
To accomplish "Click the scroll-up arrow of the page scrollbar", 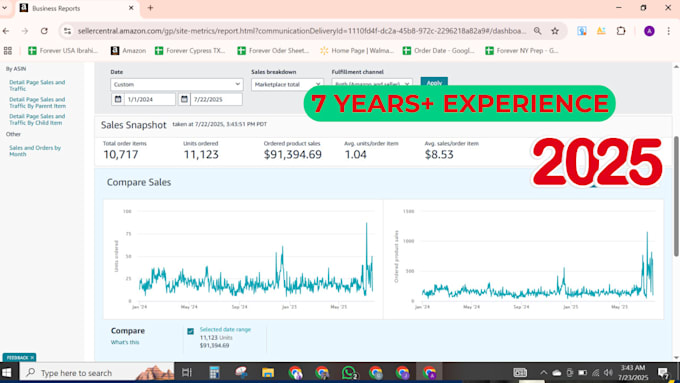I will (x=676, y=66).
